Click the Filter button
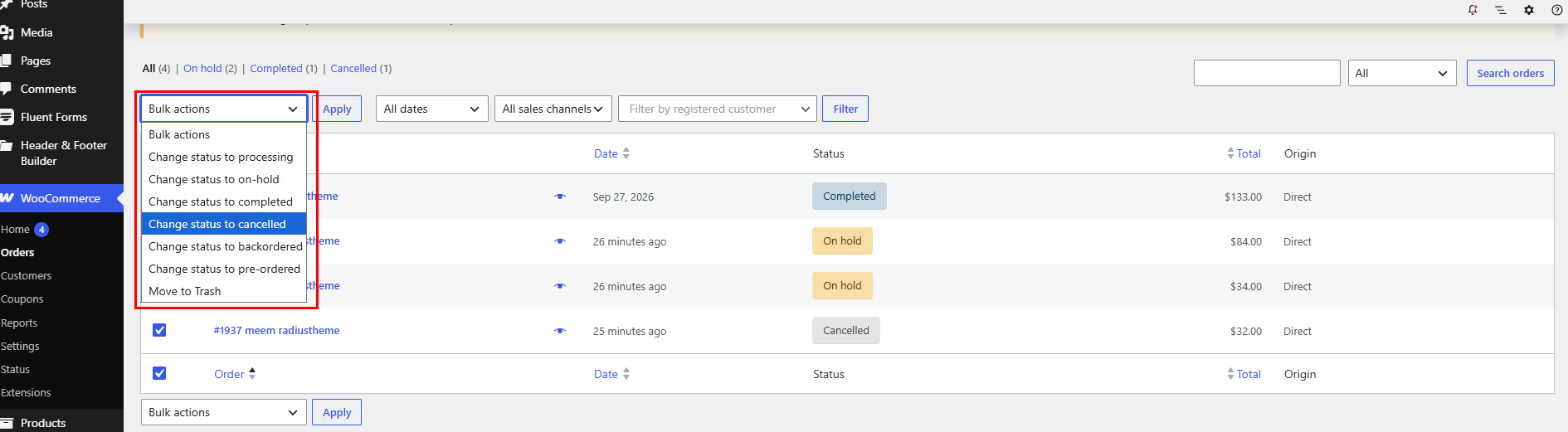The image size is (1568, 432). point(845,109)
